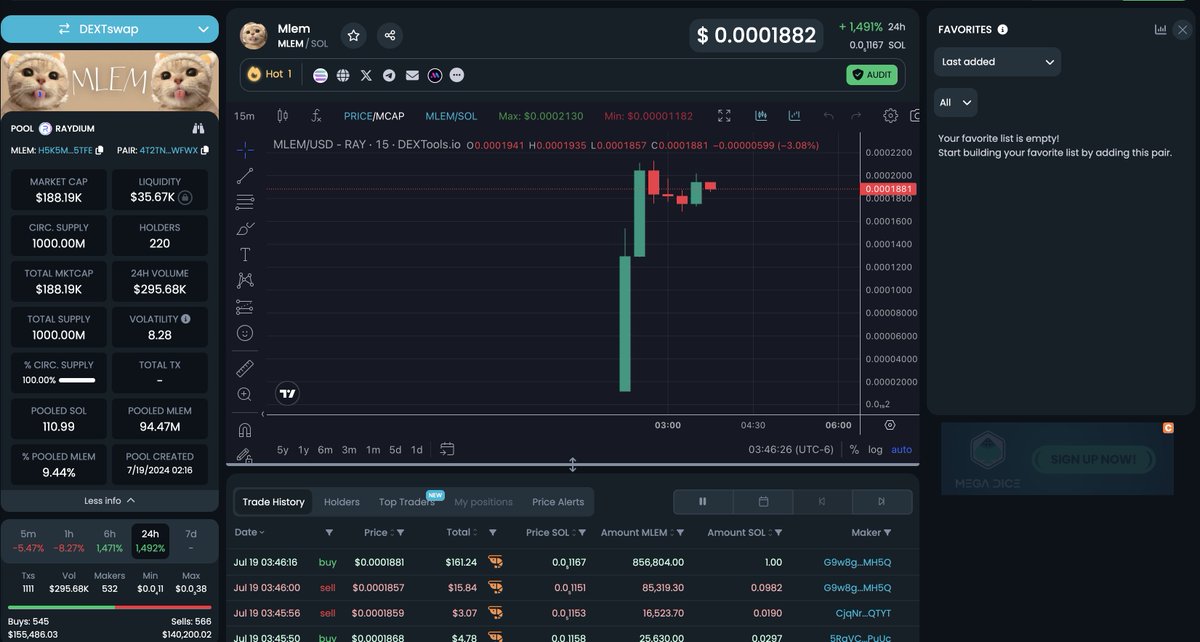The image size is (1200, 642).
Task: Show the Volatility info tooltip icon
Action: [x=186, y=318]
